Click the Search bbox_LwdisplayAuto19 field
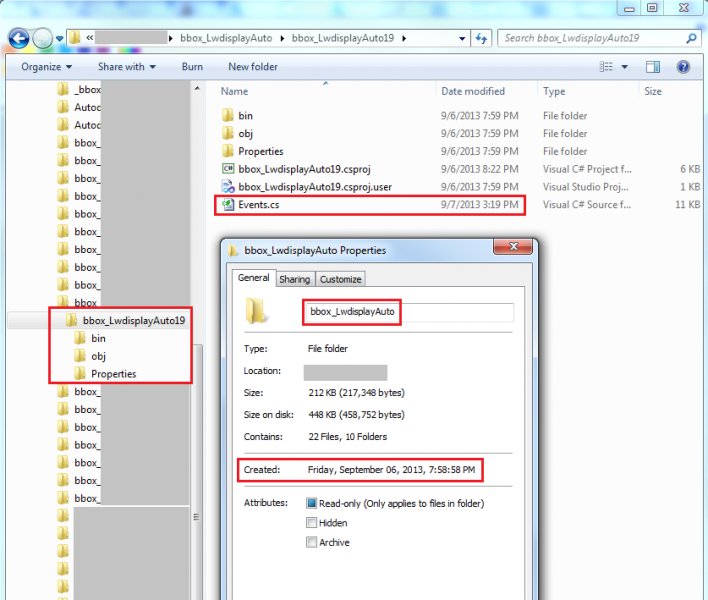708x600 pixels. [599, 38]
